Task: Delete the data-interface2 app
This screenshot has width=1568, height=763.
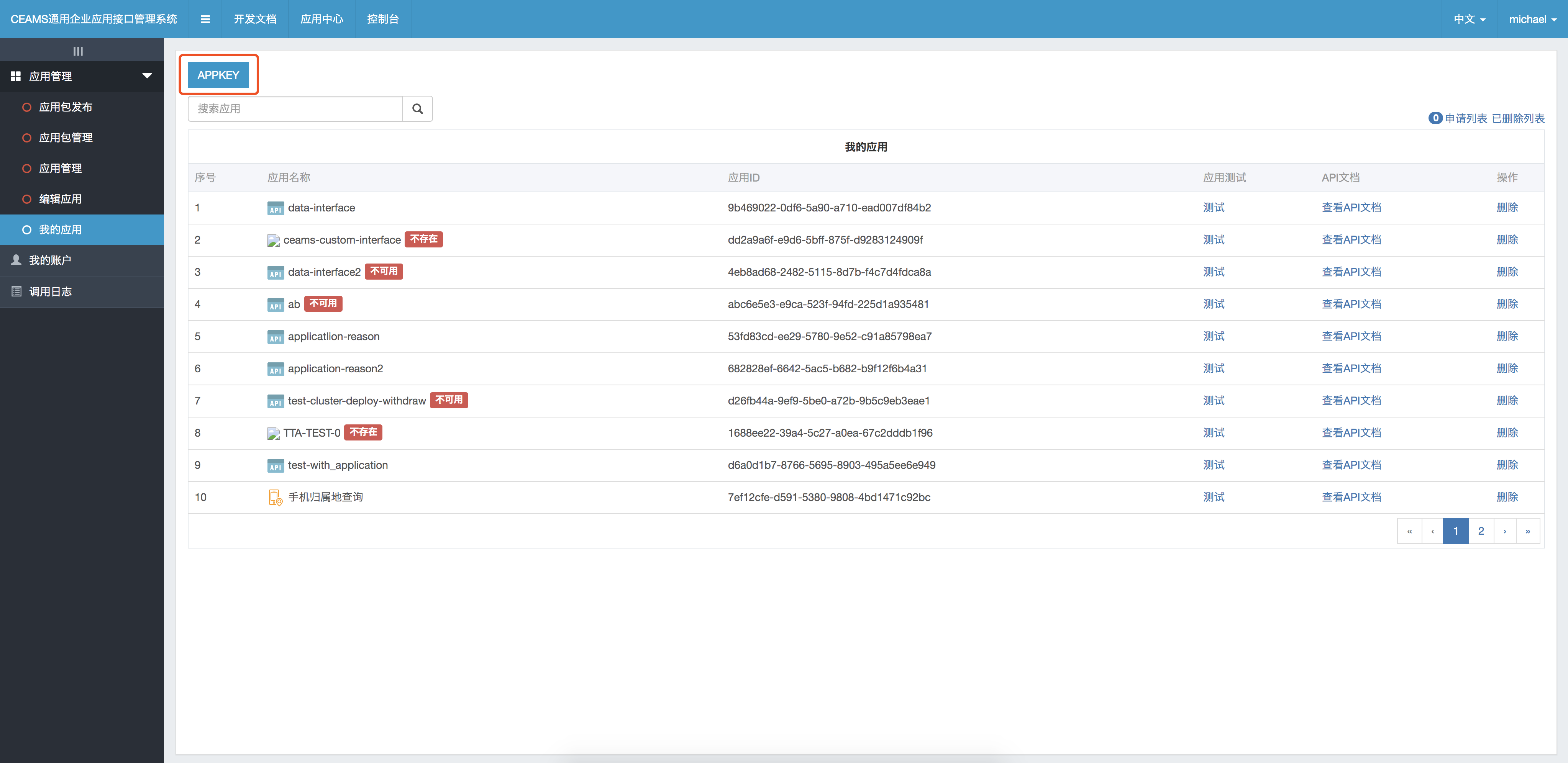Action: point(1507,272)
